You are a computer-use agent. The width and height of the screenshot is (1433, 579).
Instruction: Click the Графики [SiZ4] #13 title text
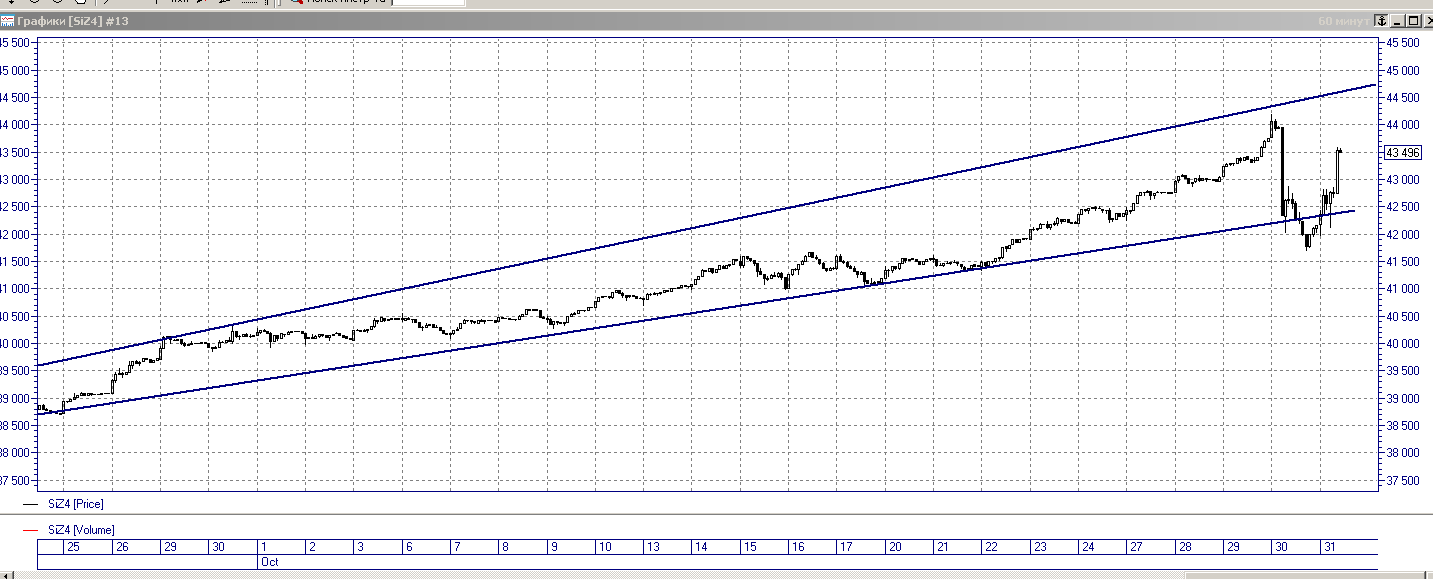coord(72,21)
